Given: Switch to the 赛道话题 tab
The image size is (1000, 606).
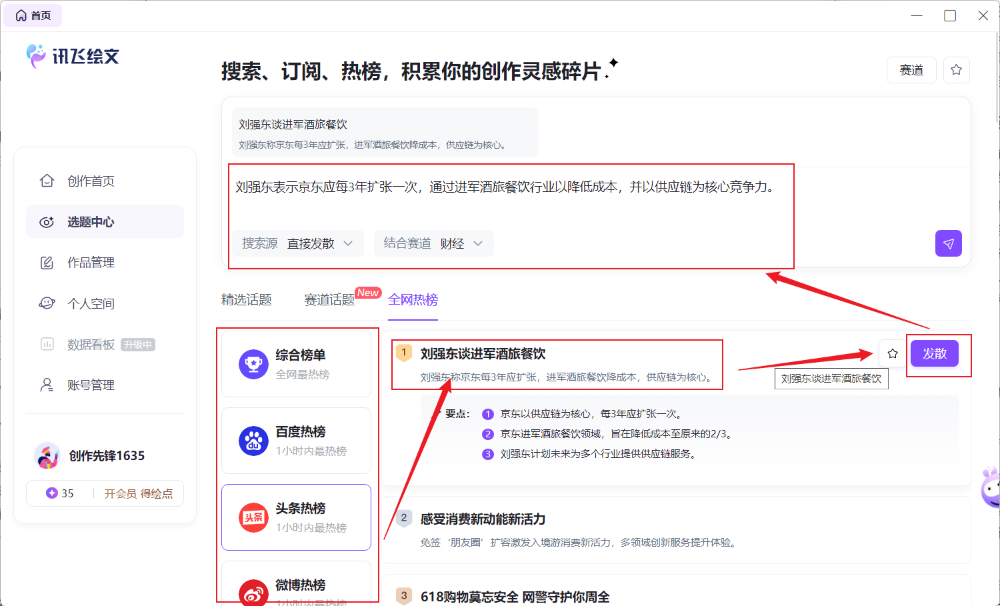Looking at the screenshot, I should tap(329, 299).
